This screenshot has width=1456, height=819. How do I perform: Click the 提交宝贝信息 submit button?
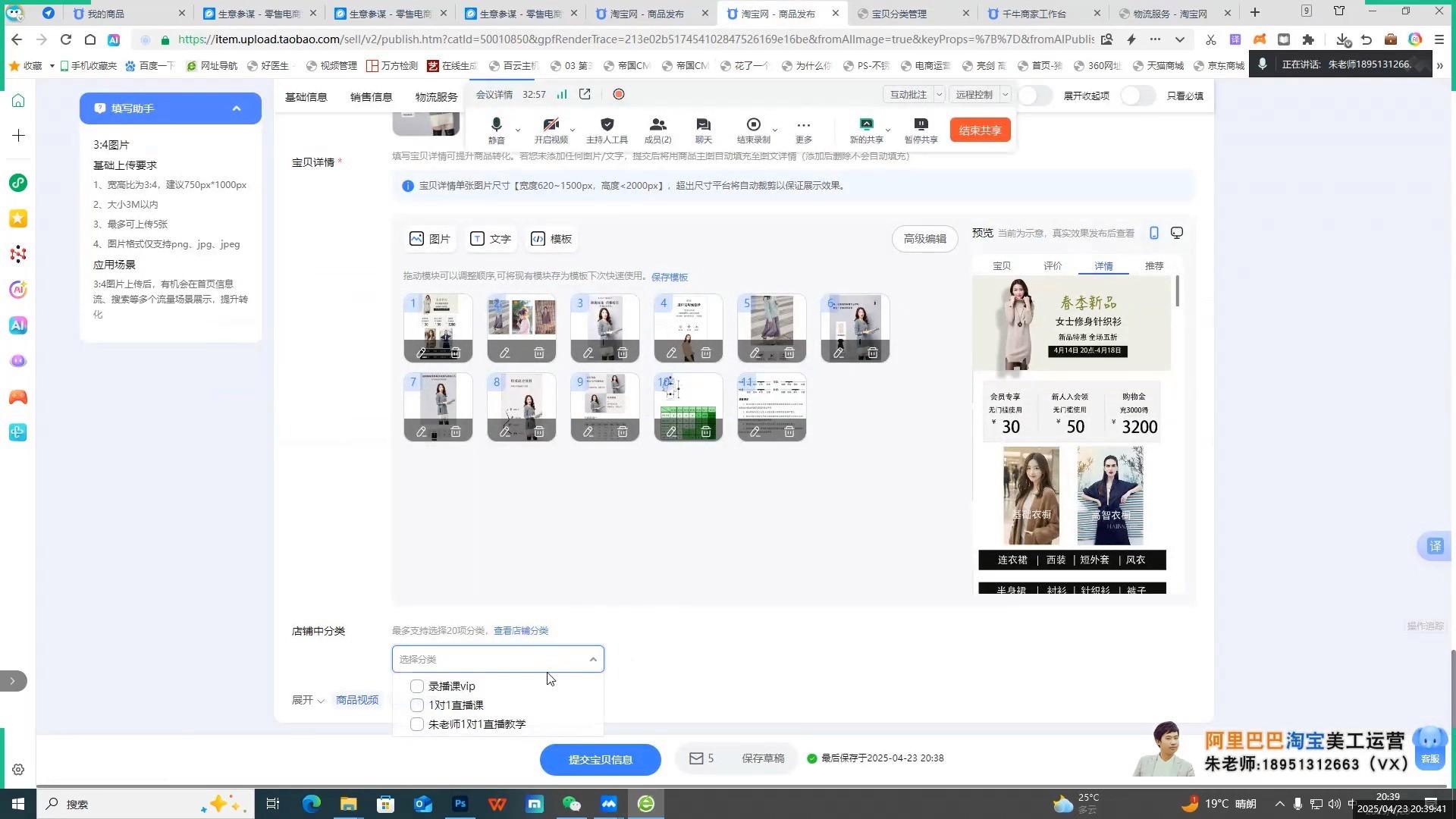click(x=600, y=759)
